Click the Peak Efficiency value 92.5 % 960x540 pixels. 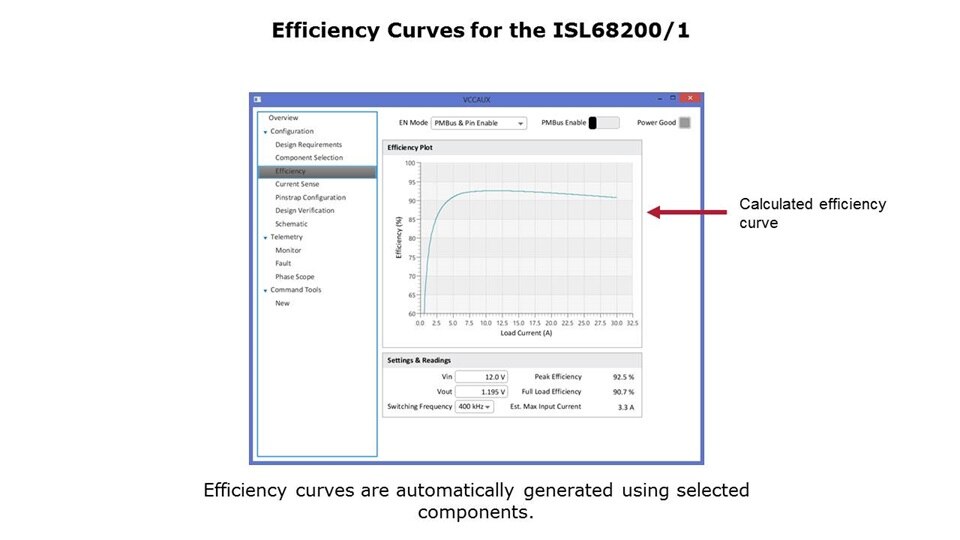click(623, 377)
